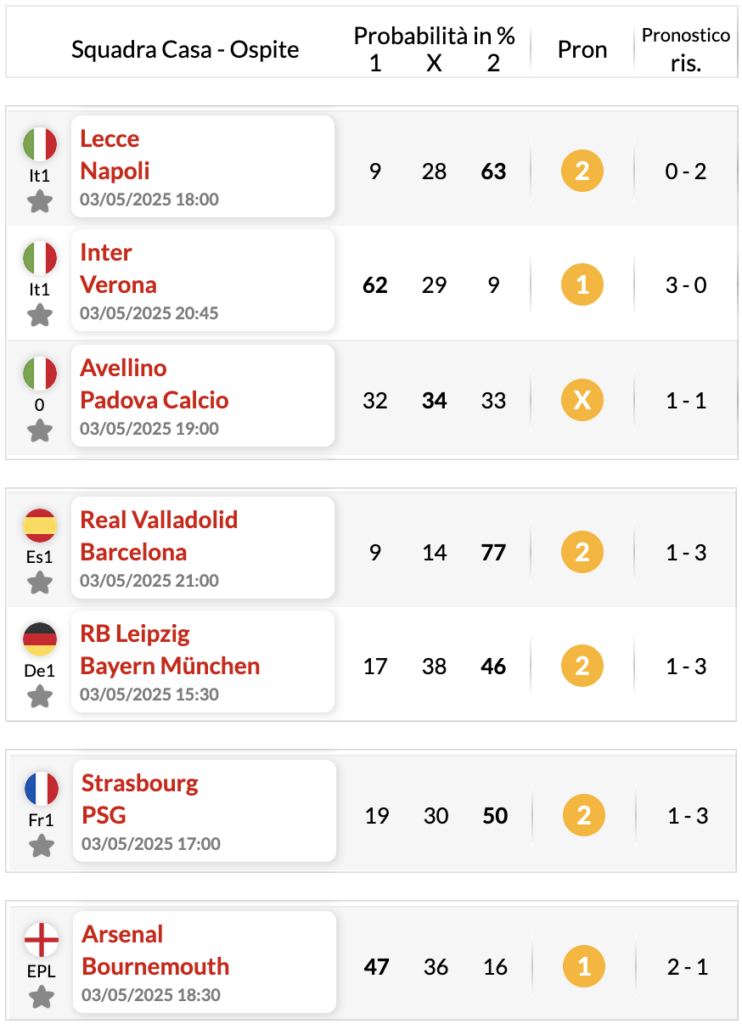The height and width of the screenshot is (1024, 742).
Task: Click the German flag De1 league icon
Action: coord(40,639)
